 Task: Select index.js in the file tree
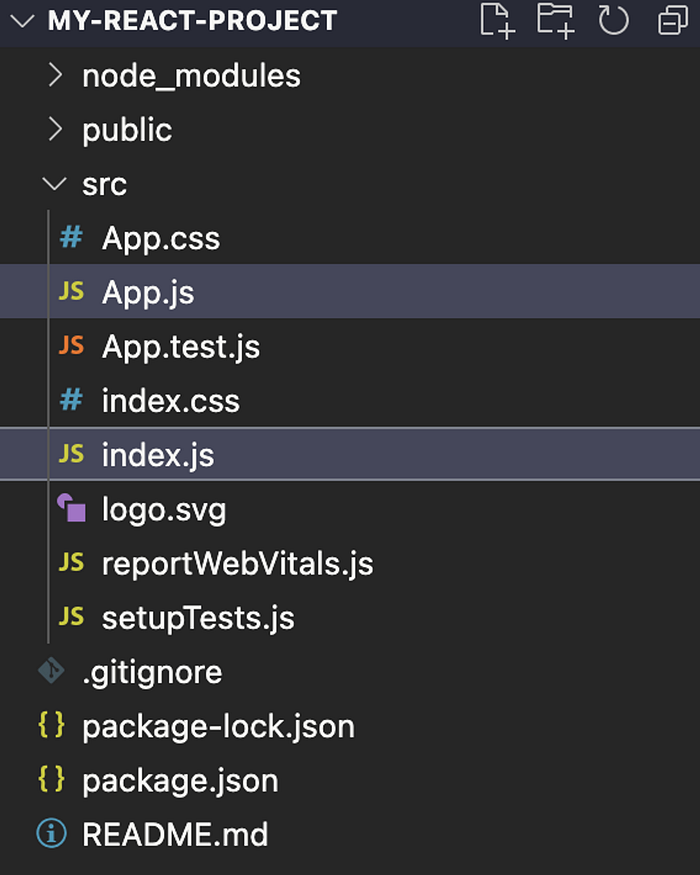pyautogui.click(x=158, y=455)
